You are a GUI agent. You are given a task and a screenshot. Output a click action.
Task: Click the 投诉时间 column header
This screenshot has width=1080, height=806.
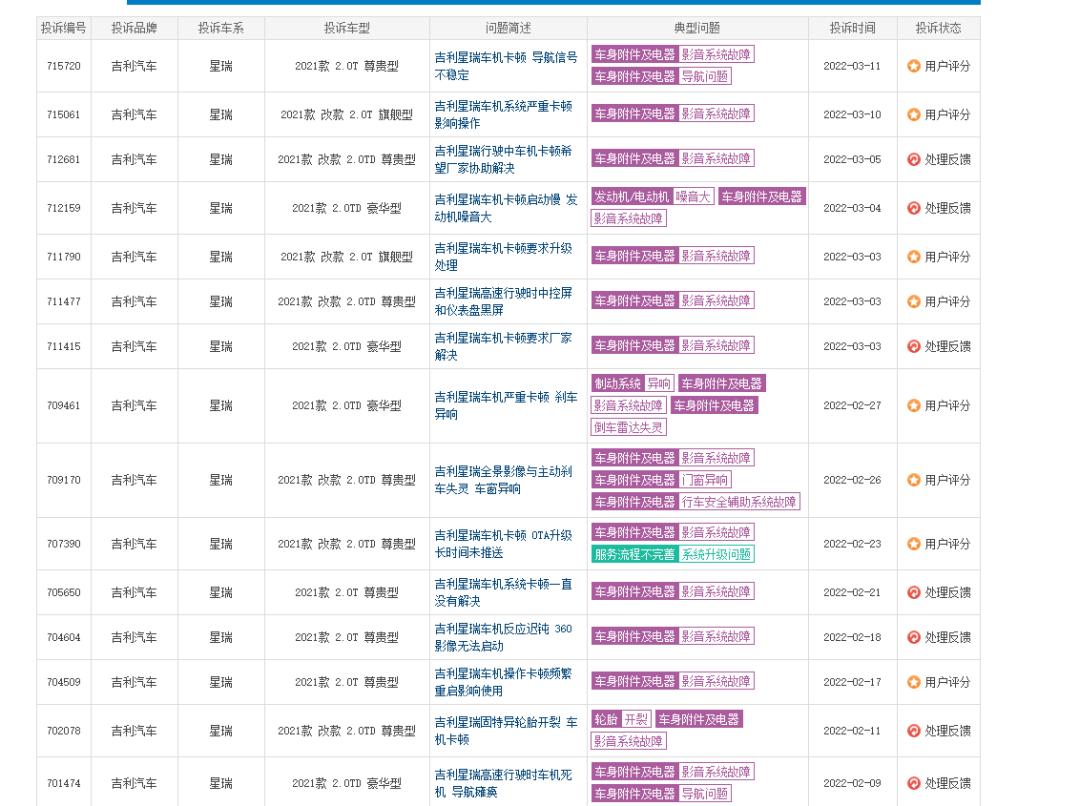(852, 28)
